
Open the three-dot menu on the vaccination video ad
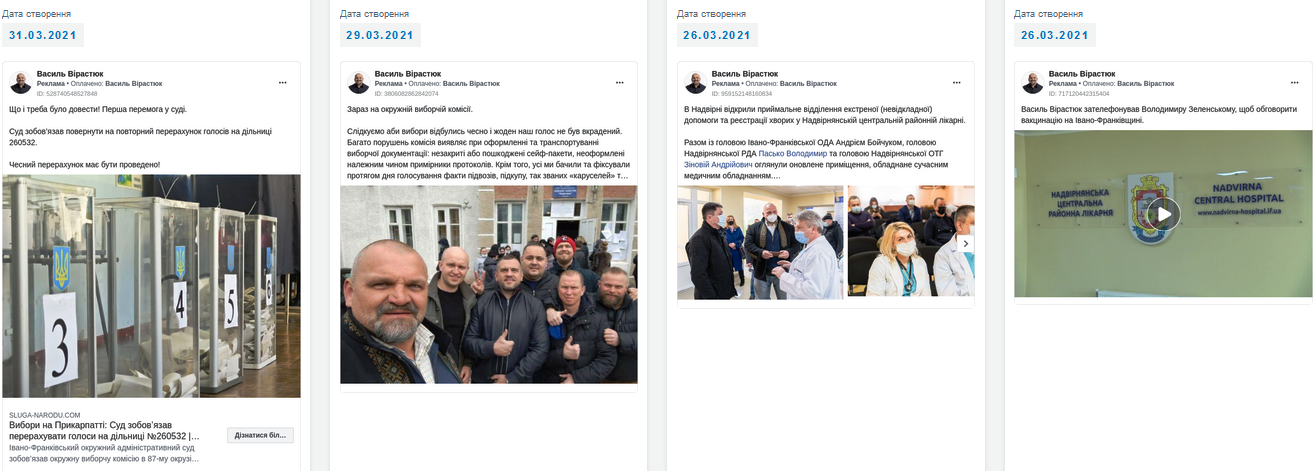coord(1296,82)
